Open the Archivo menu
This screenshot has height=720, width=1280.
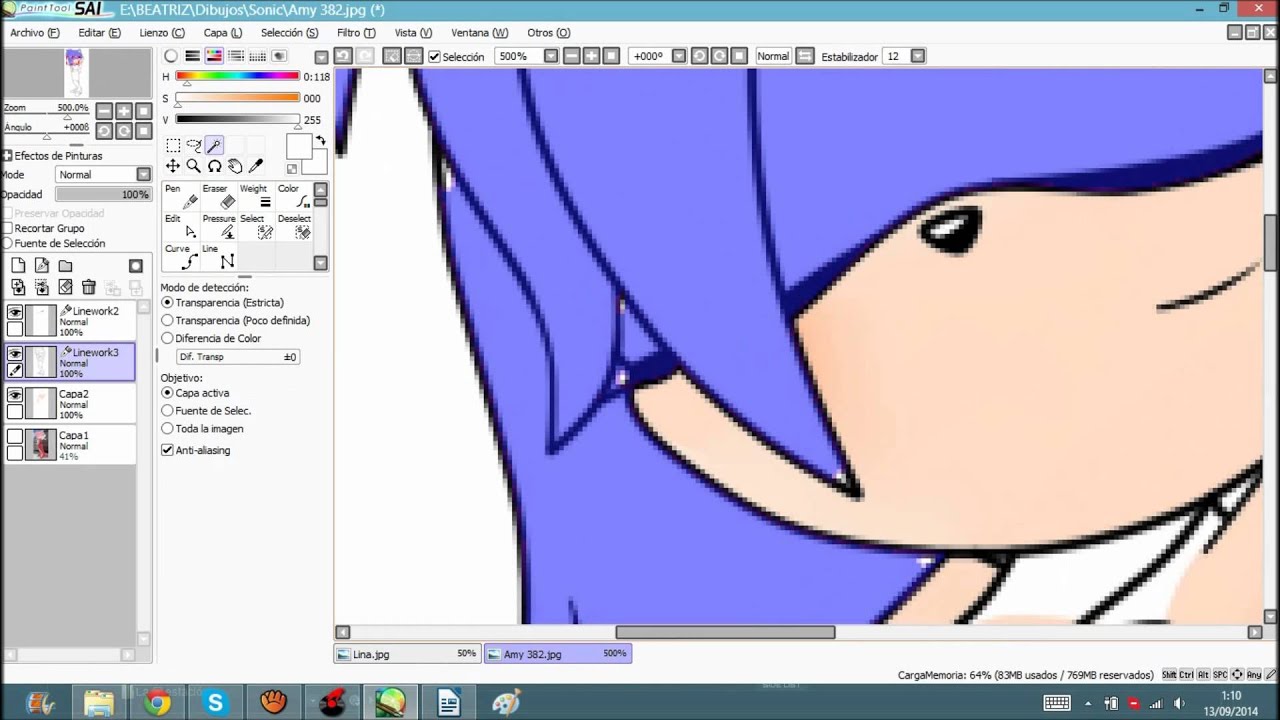[x=34, y=33]
